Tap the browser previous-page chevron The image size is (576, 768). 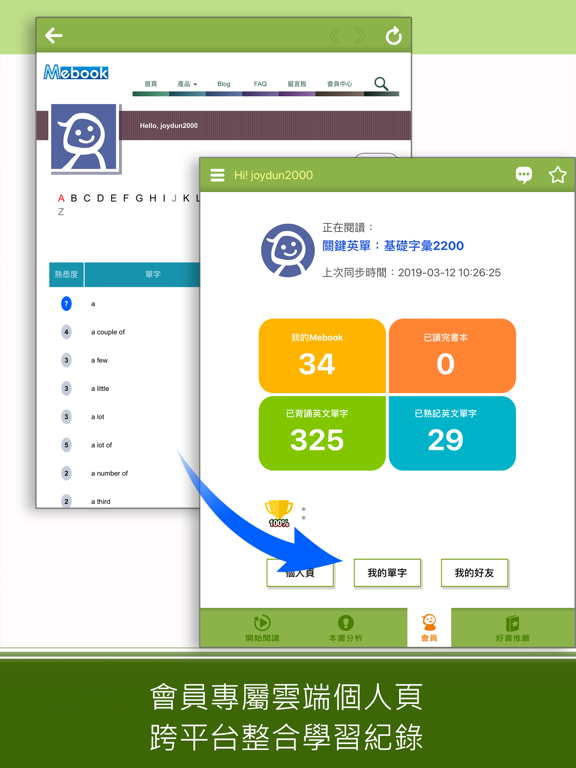pos(335,35)
